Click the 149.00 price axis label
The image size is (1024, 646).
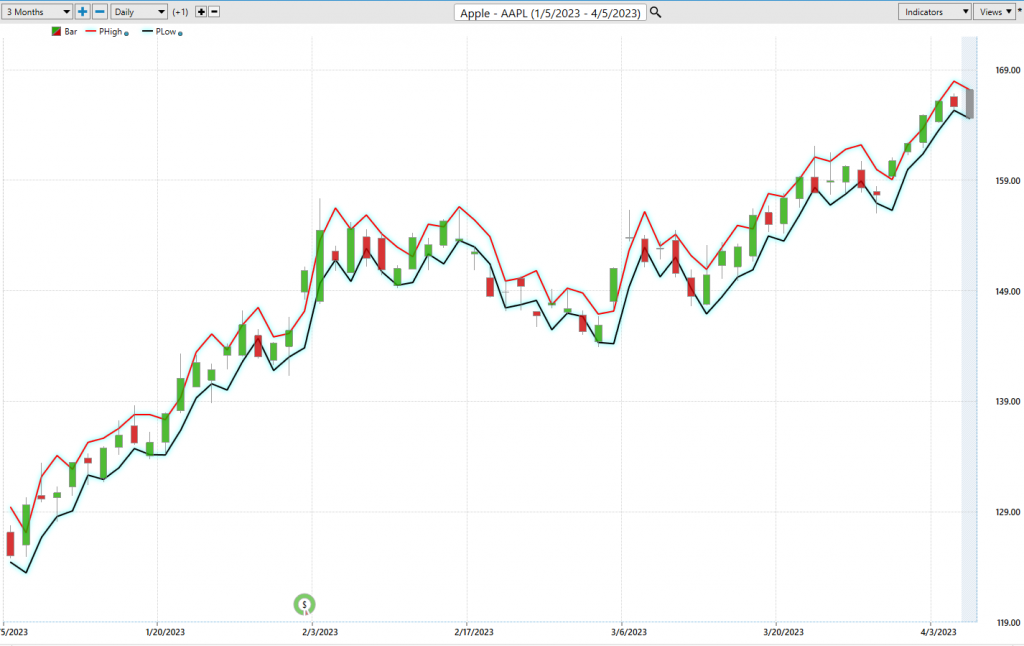[1008, 291]
